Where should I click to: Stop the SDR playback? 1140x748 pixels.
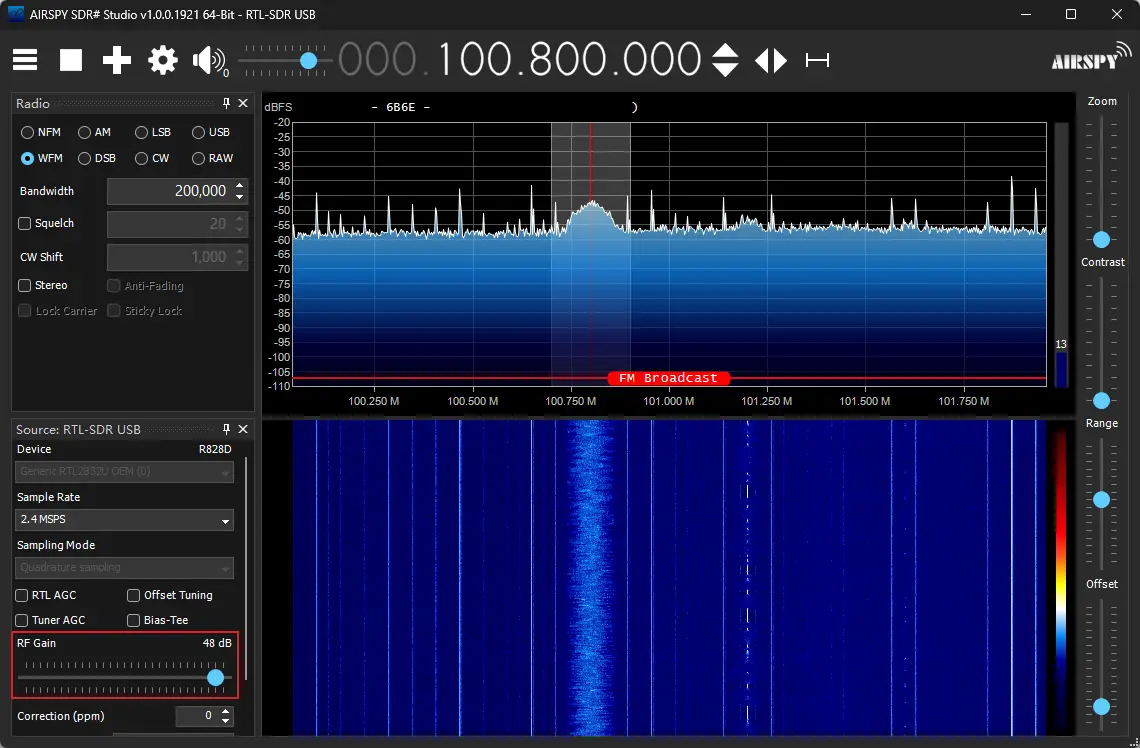click(x=70, y=60)
